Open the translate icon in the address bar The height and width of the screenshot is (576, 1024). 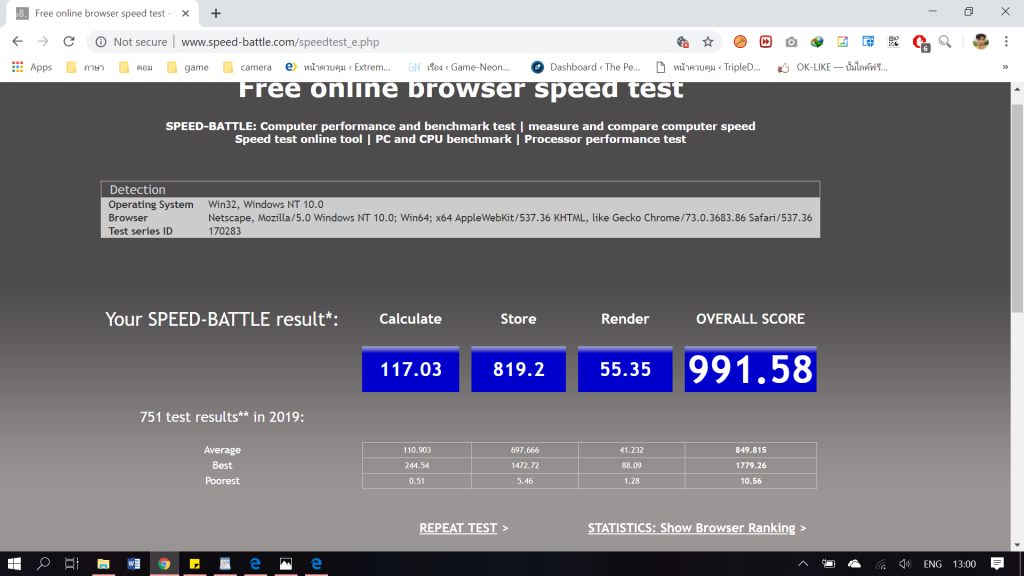[x=682, y=42]
